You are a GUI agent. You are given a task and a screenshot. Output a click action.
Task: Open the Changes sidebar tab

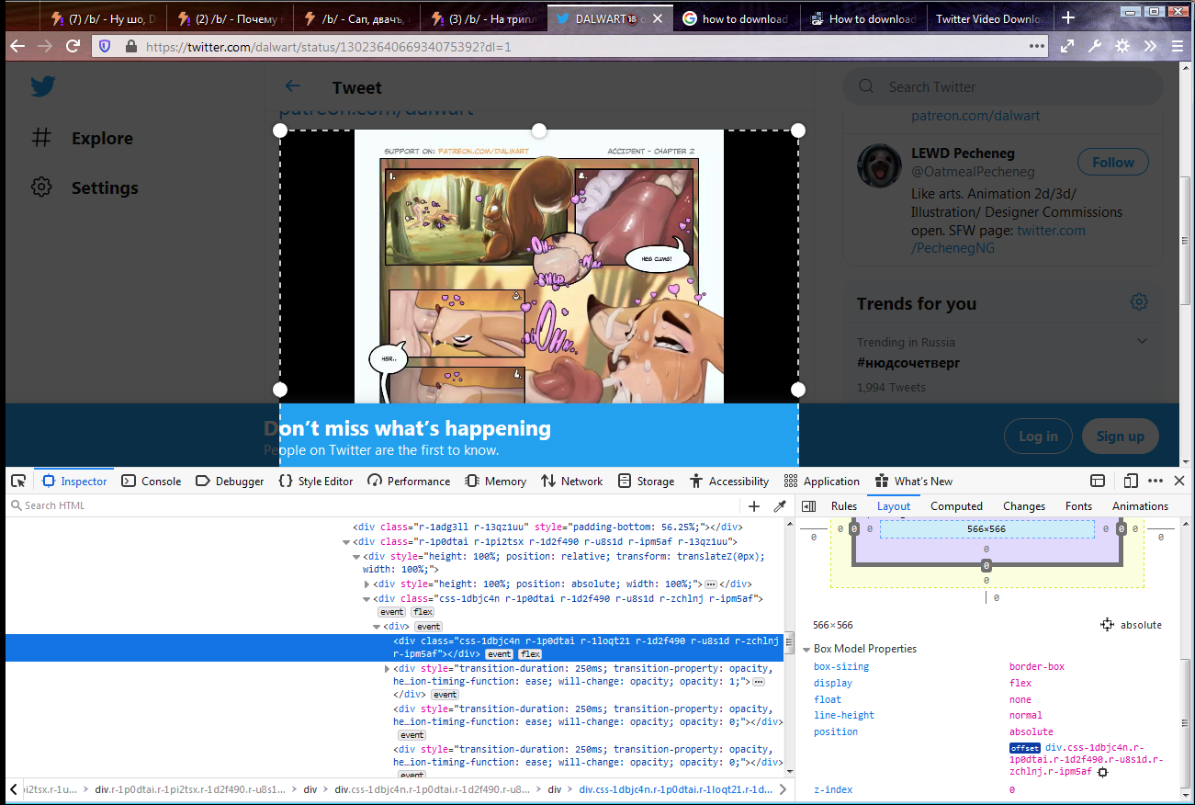coord(1024,506)
